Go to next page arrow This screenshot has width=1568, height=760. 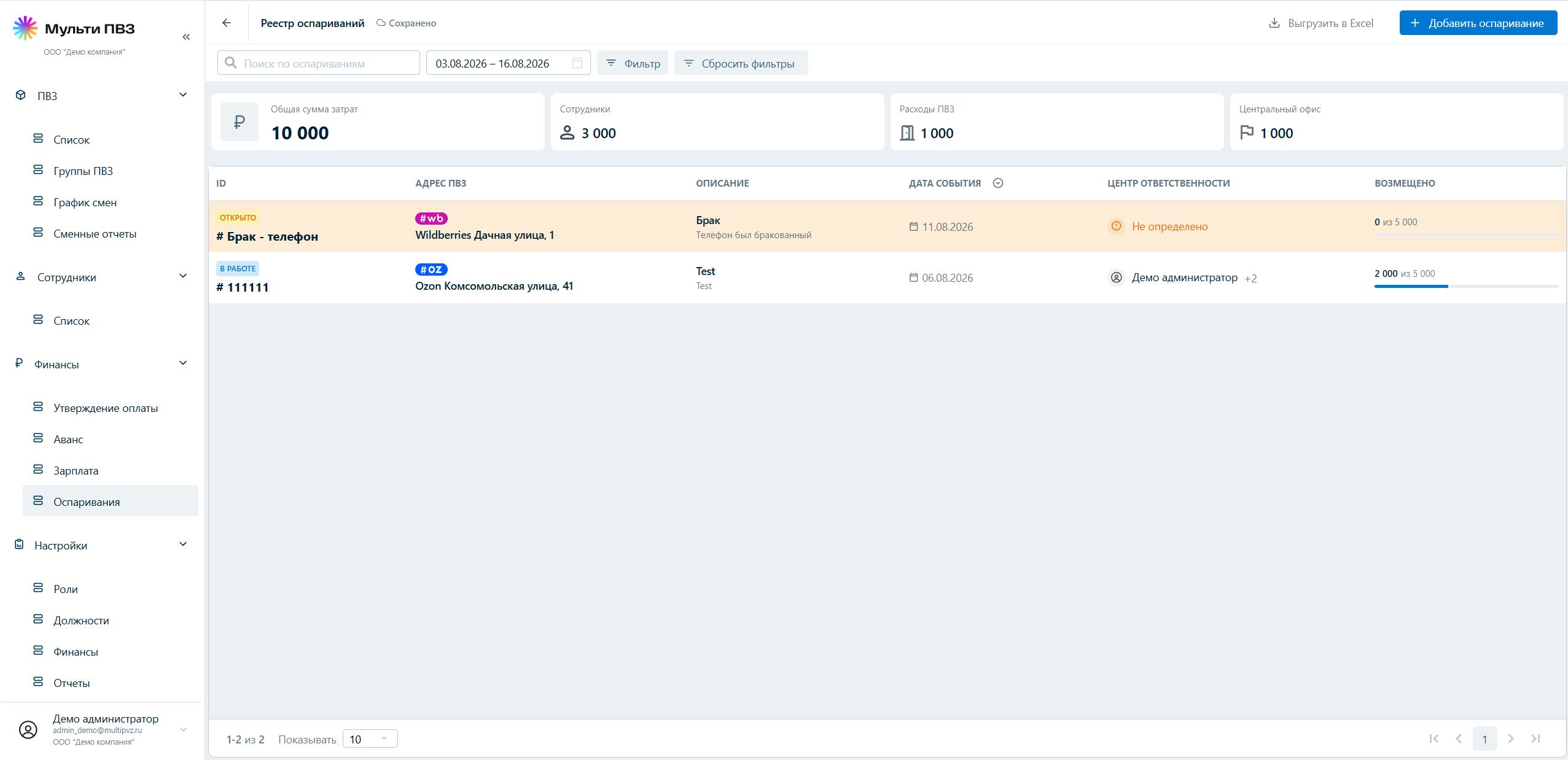1511,739
